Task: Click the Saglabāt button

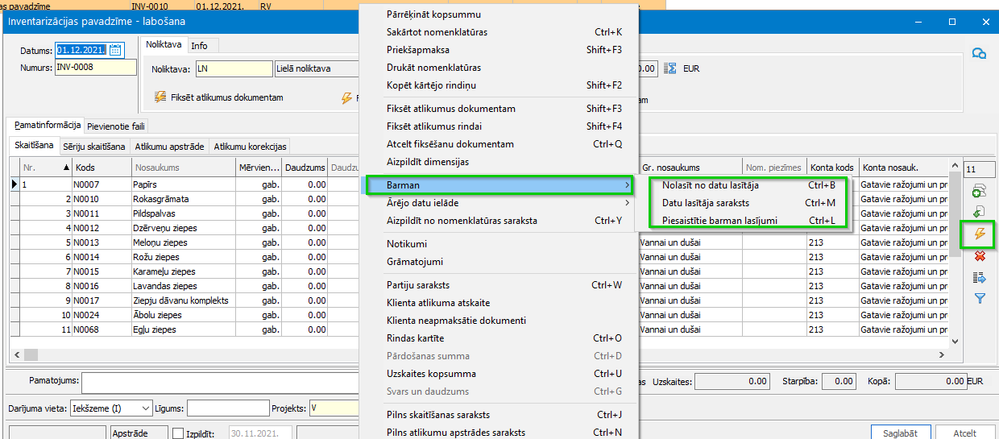Action: (x=900, y=433)
